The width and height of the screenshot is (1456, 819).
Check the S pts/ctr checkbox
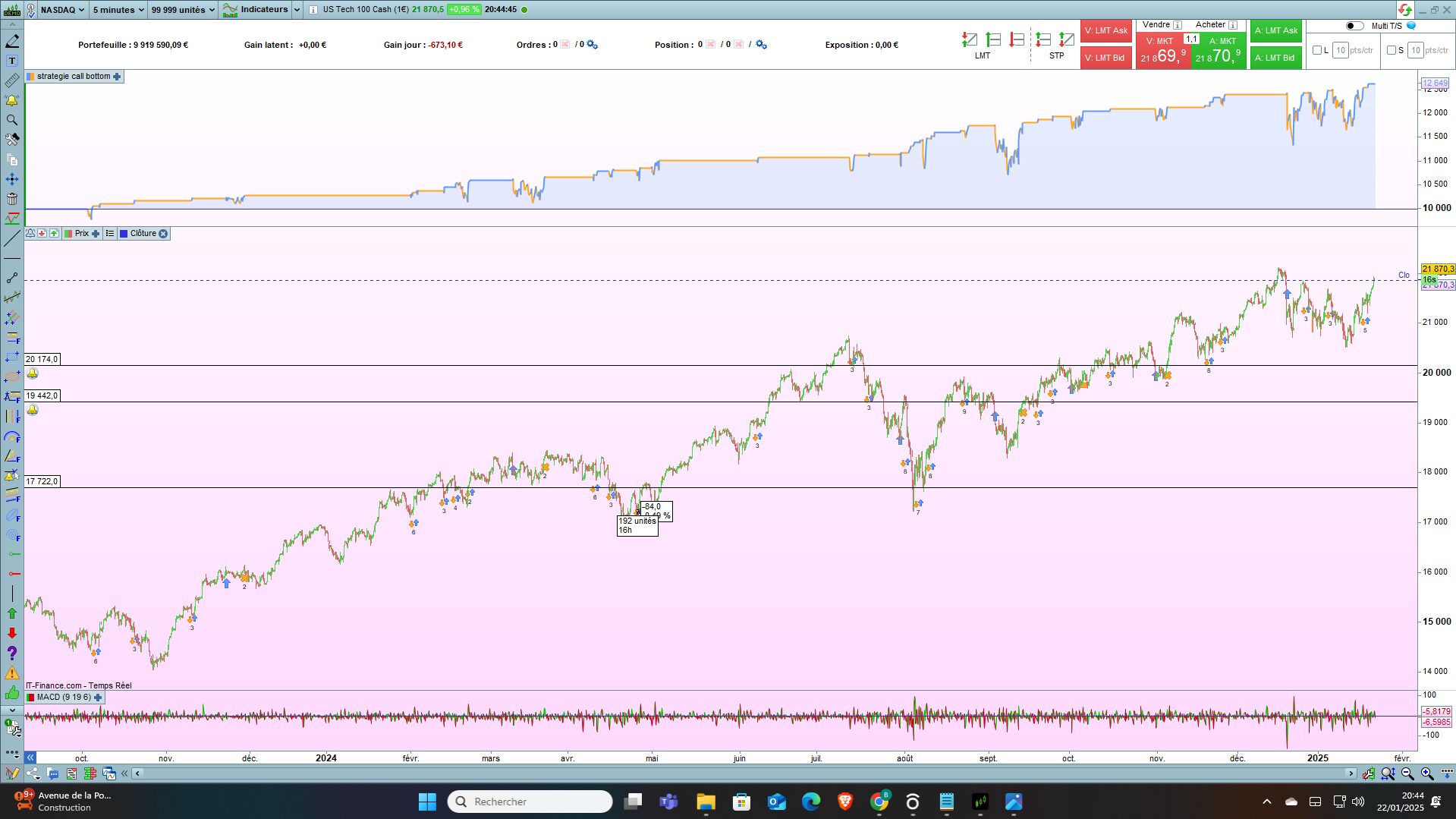1391,50
